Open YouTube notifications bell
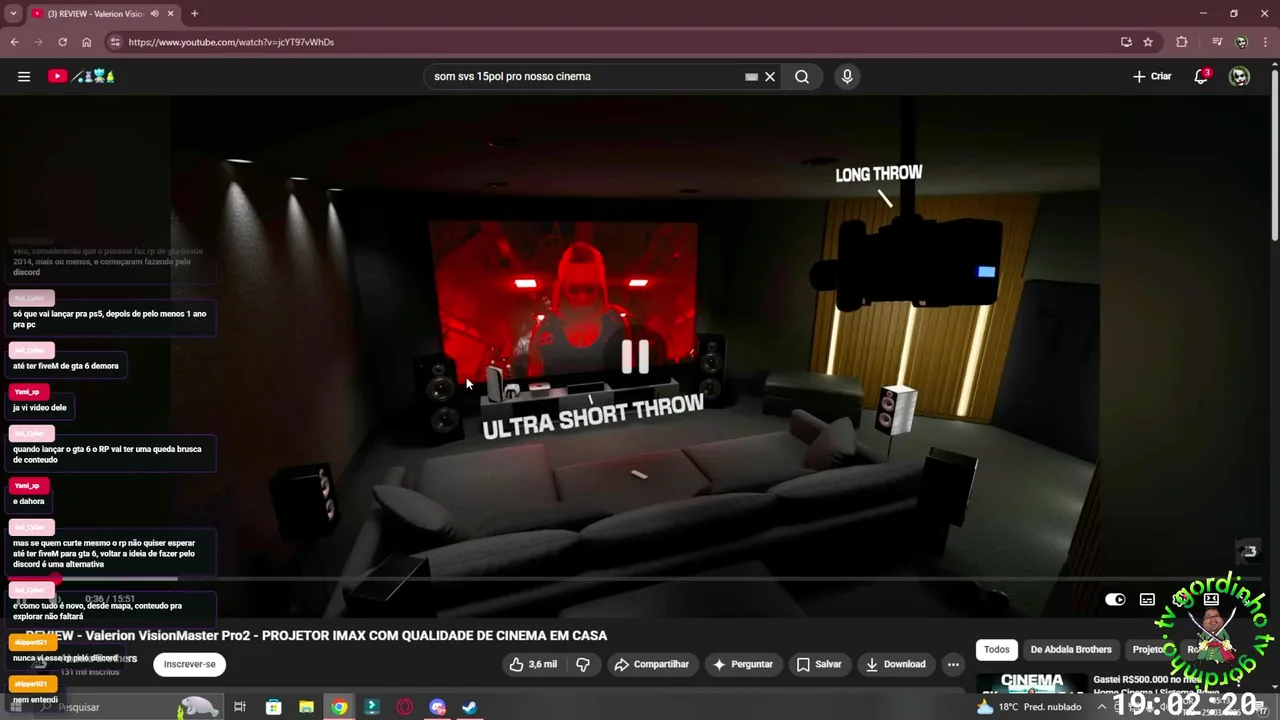This screenshot has width=1280, height=720. 1201,76
